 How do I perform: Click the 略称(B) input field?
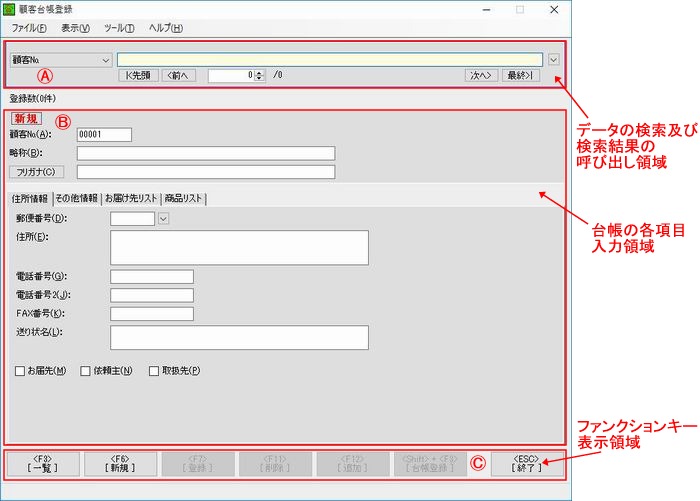tap(206, 153)
